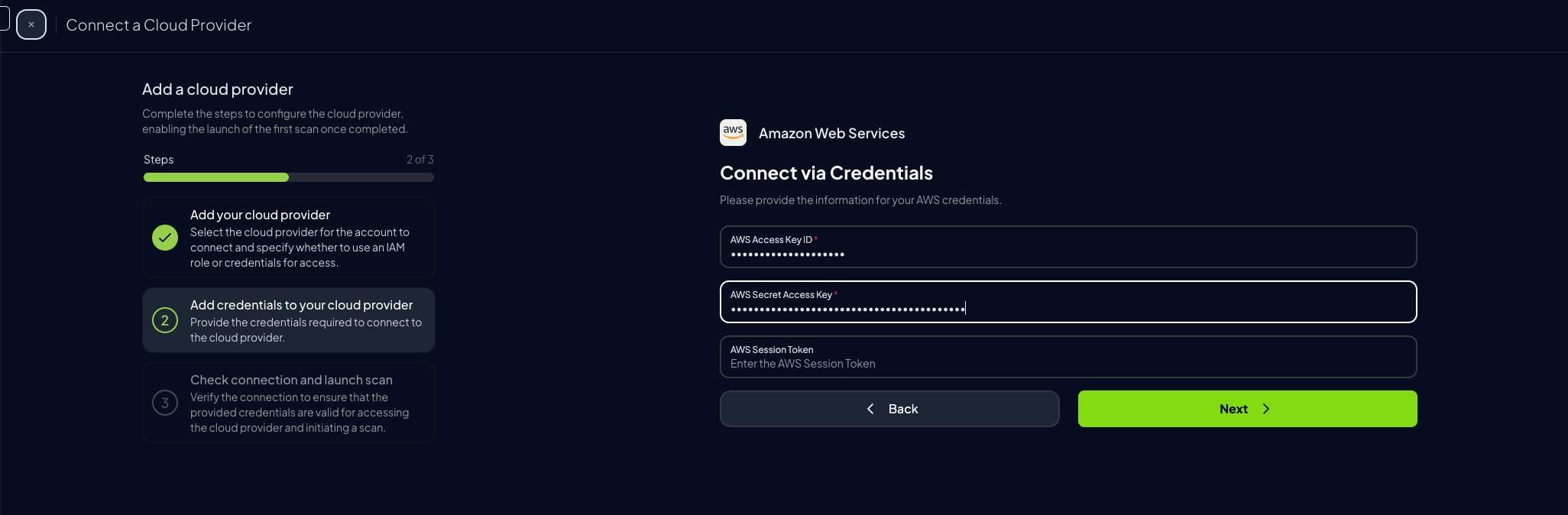Click the '2 of 3' step counter label
This screenshot has height=515, width=1568.
tap(420, 159)
